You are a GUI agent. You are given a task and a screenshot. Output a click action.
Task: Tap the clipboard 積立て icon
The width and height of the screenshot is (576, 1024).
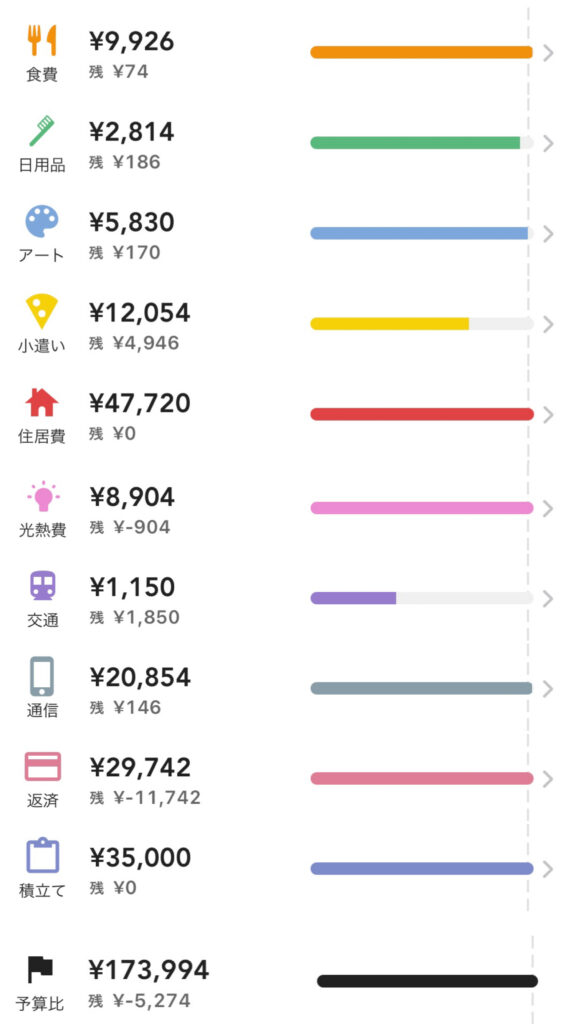point(42,856)
